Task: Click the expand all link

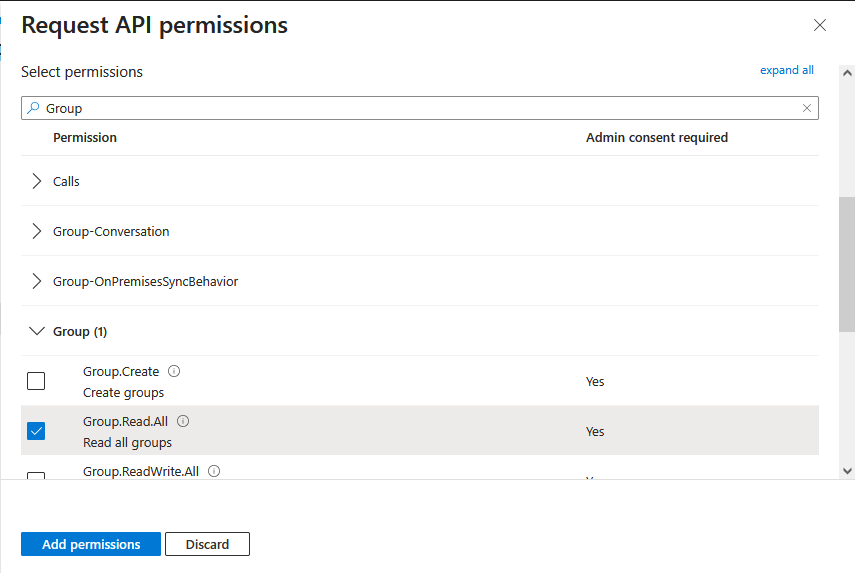Action: [x=787, y=70]
